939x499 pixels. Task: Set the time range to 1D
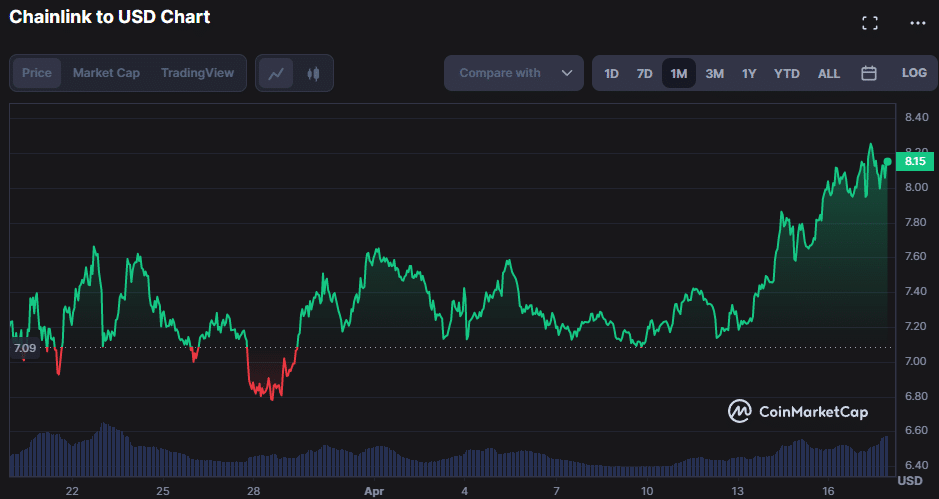611,74
